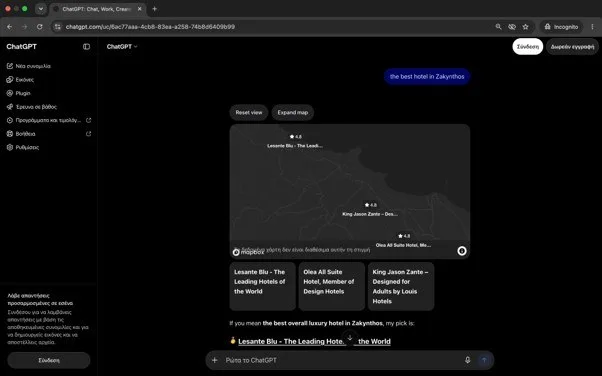Open Lesante Blu hotel card

click(x=263, y=286)
